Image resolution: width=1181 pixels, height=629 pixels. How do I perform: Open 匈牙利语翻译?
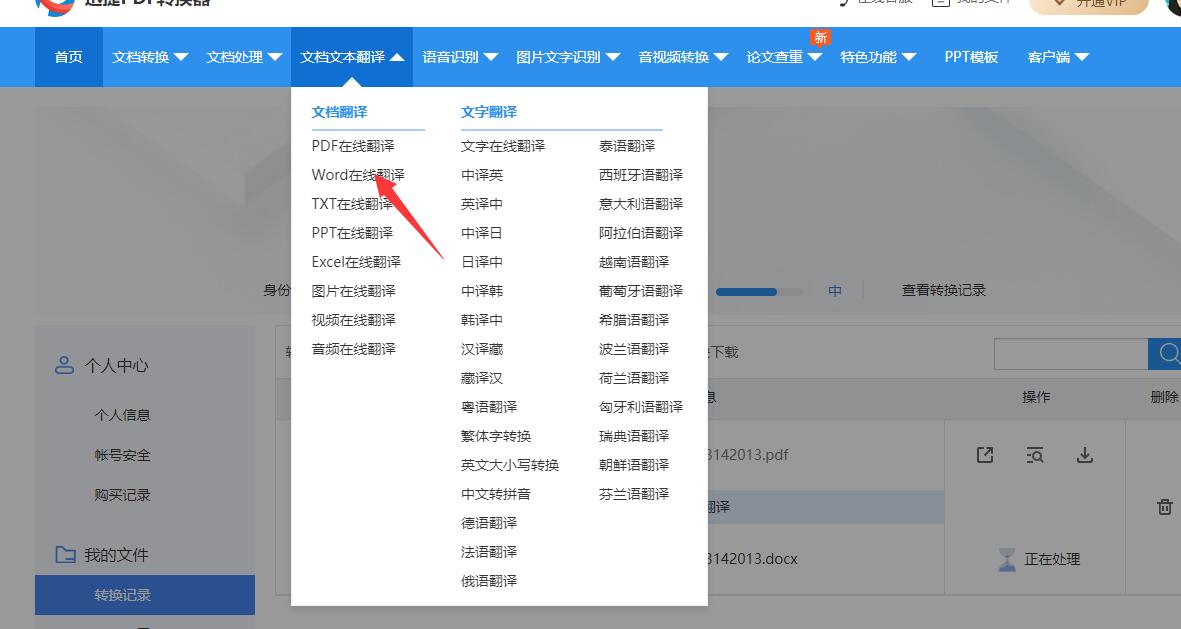tap(641, 407)
